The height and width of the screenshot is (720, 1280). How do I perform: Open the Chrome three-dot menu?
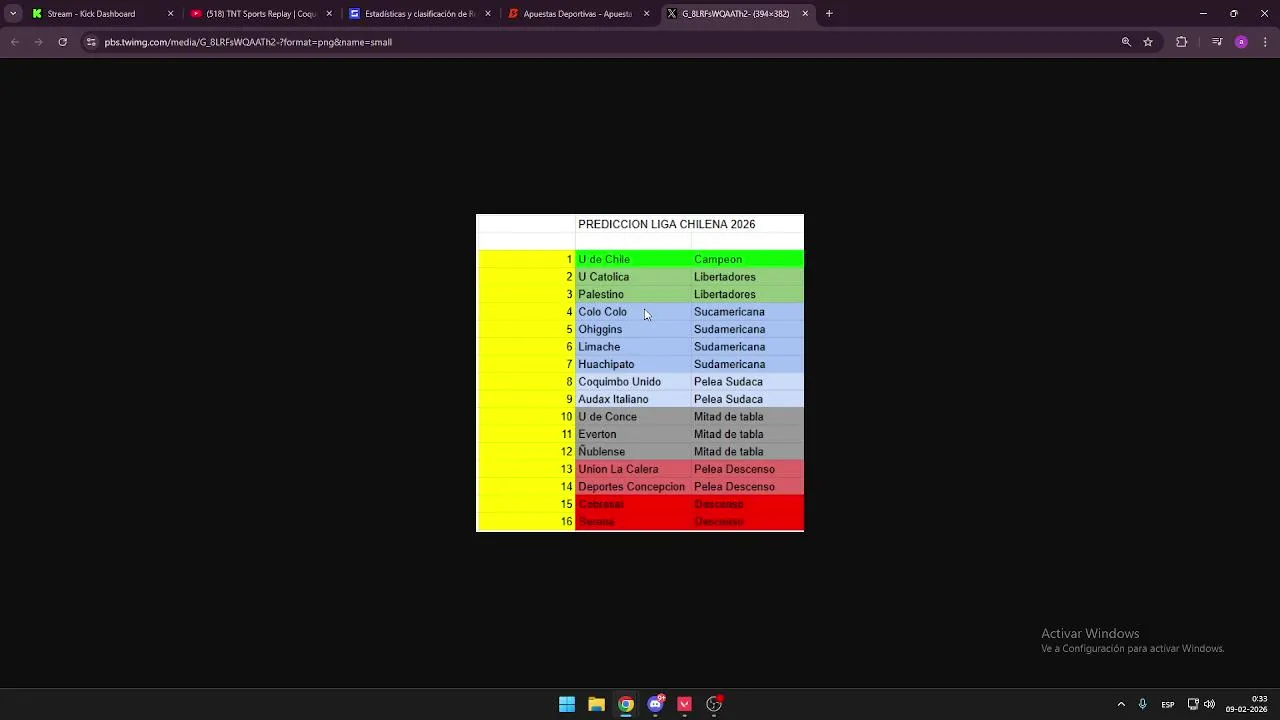(x=1265, y=42)
